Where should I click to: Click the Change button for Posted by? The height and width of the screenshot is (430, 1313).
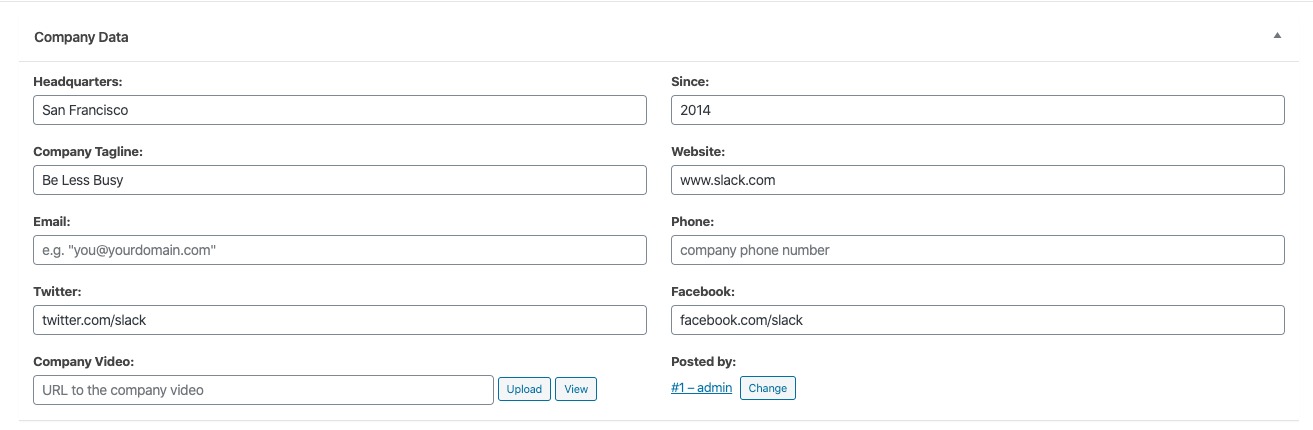(768, 387)
